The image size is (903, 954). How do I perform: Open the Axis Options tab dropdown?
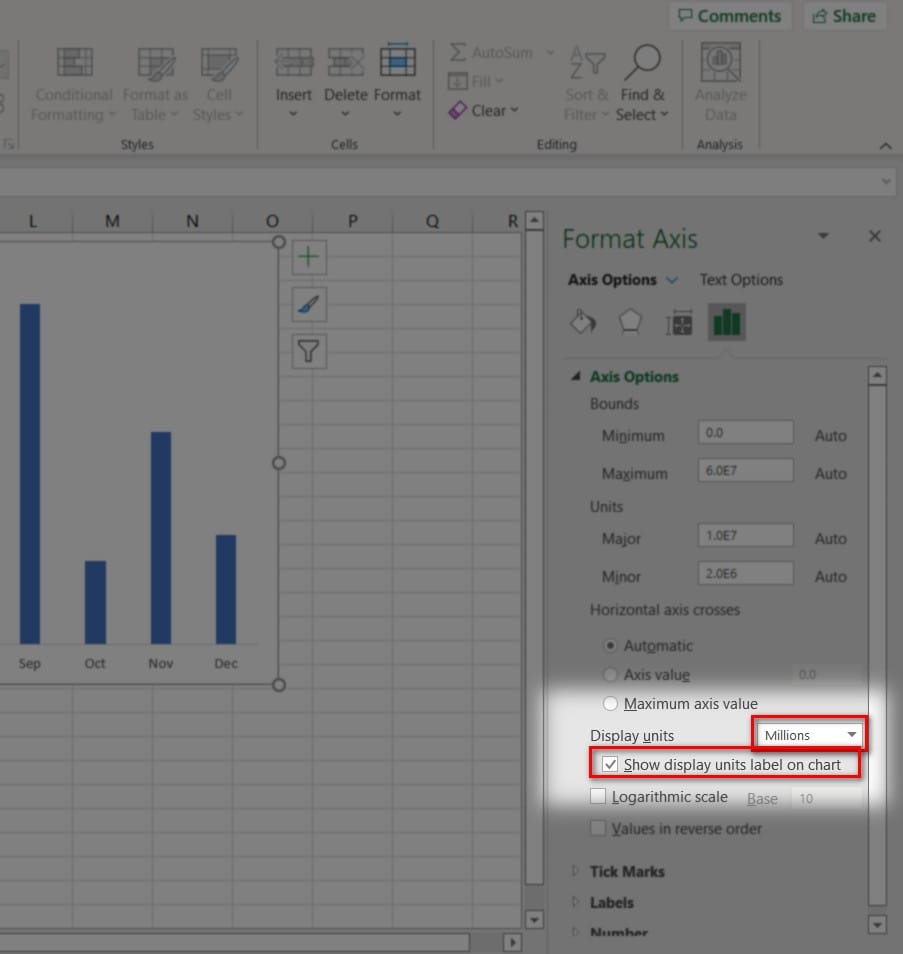point(672,280)
